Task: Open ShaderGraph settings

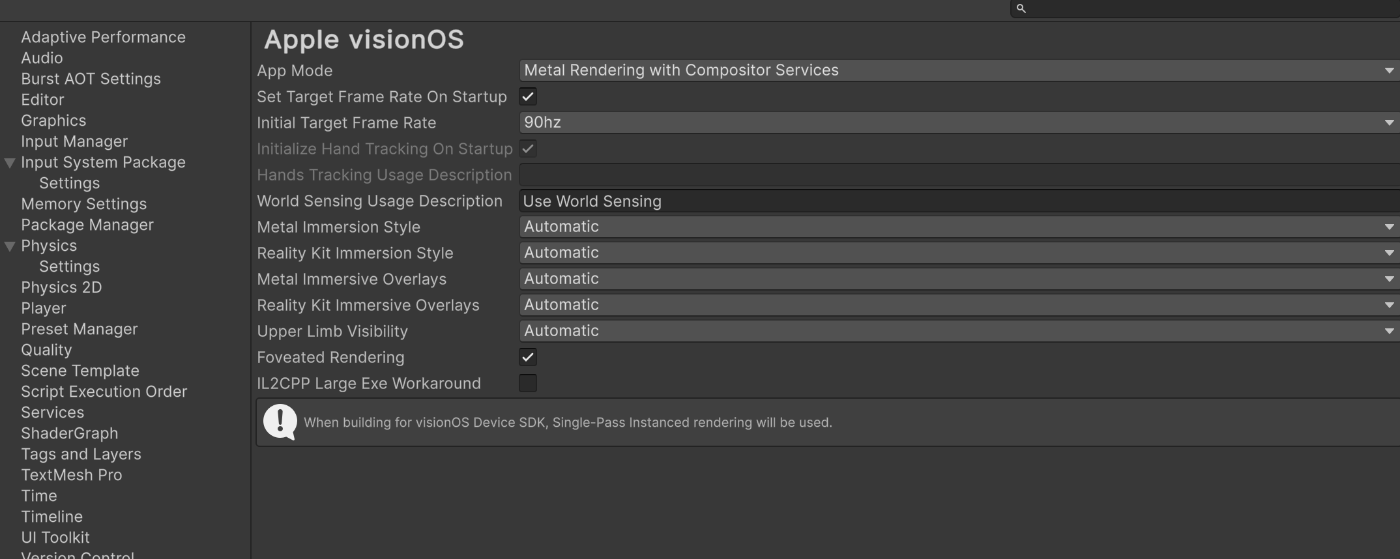Action: tap(69, 434)
